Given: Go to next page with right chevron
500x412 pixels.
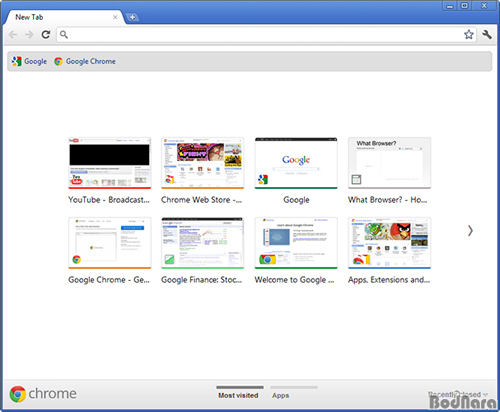Looking at the screenshot, I should click(470, 230).
